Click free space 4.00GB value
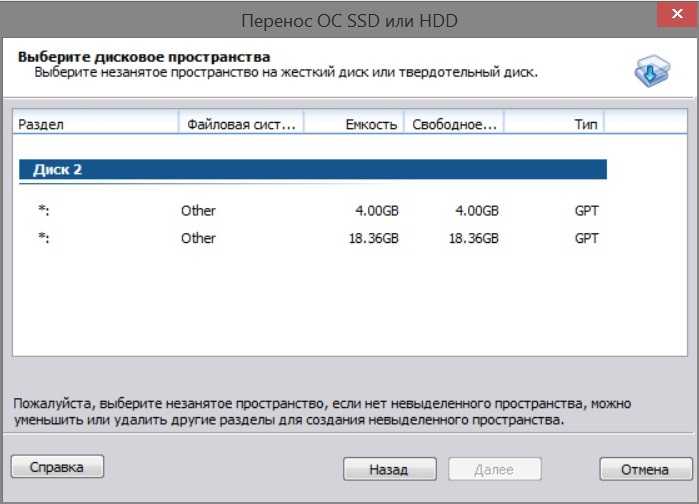The height and width of the screenshot is (504, 699). point(477,210)
